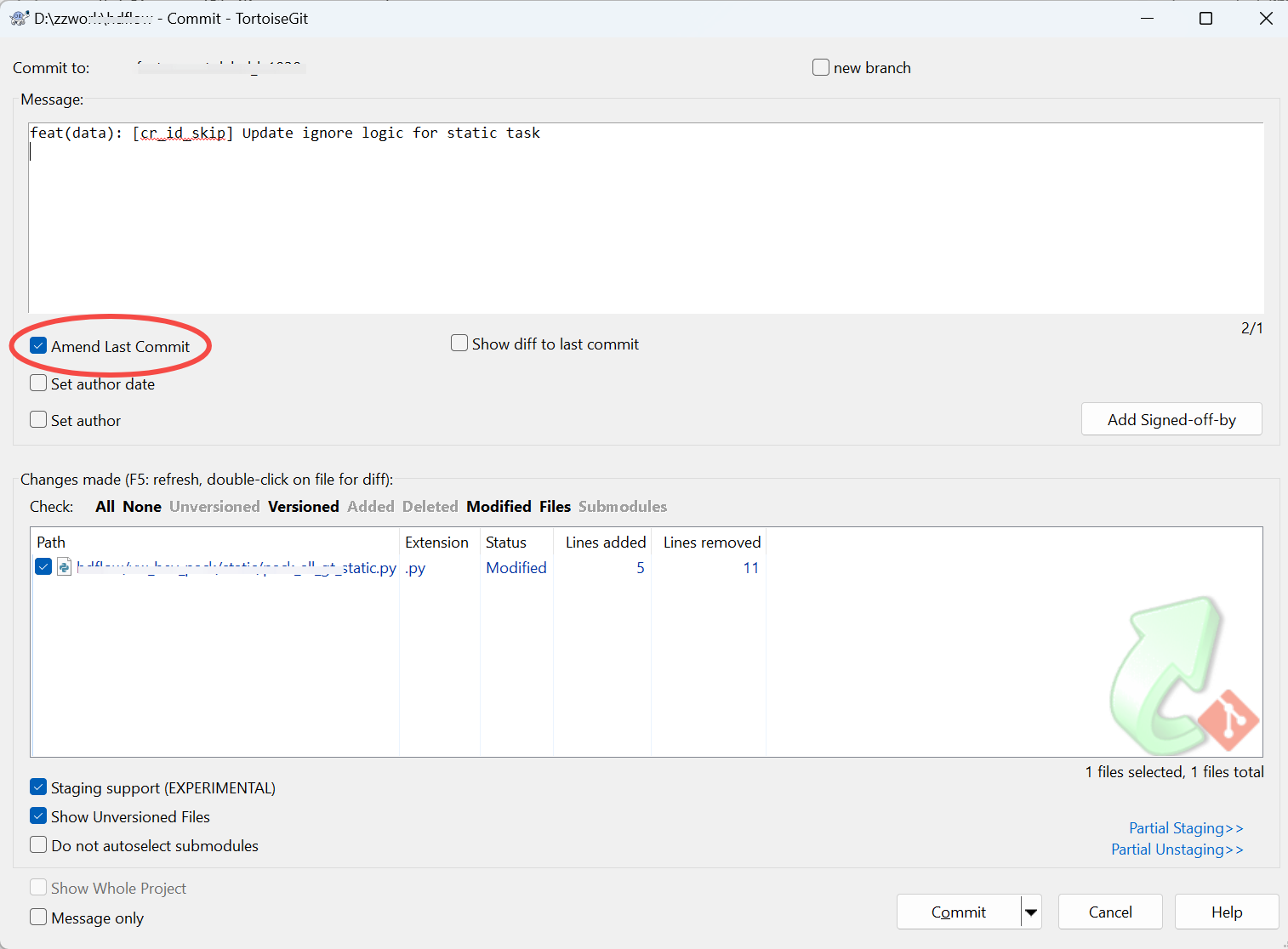Click the lines added value 5
This screenshot has height=949, width=1288.
point(641,567)
